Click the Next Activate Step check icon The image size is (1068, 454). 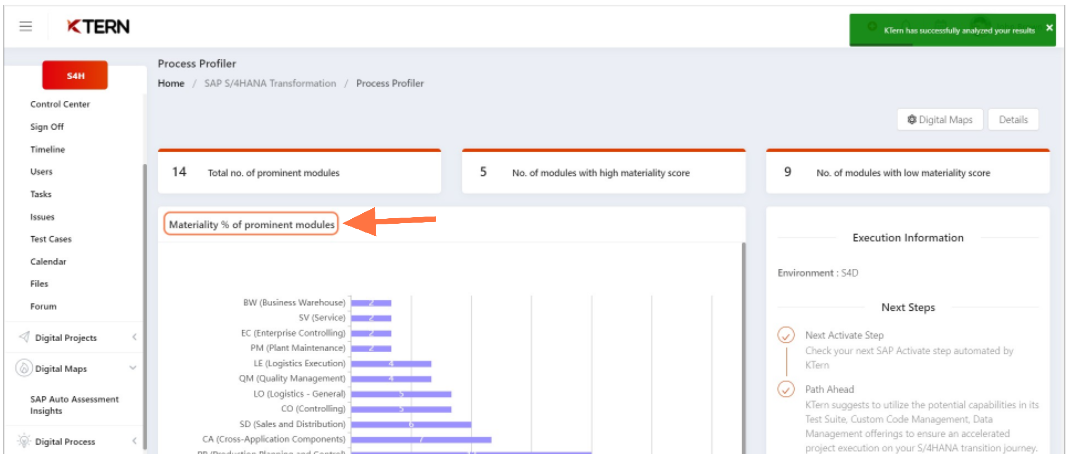coord(786,336)
